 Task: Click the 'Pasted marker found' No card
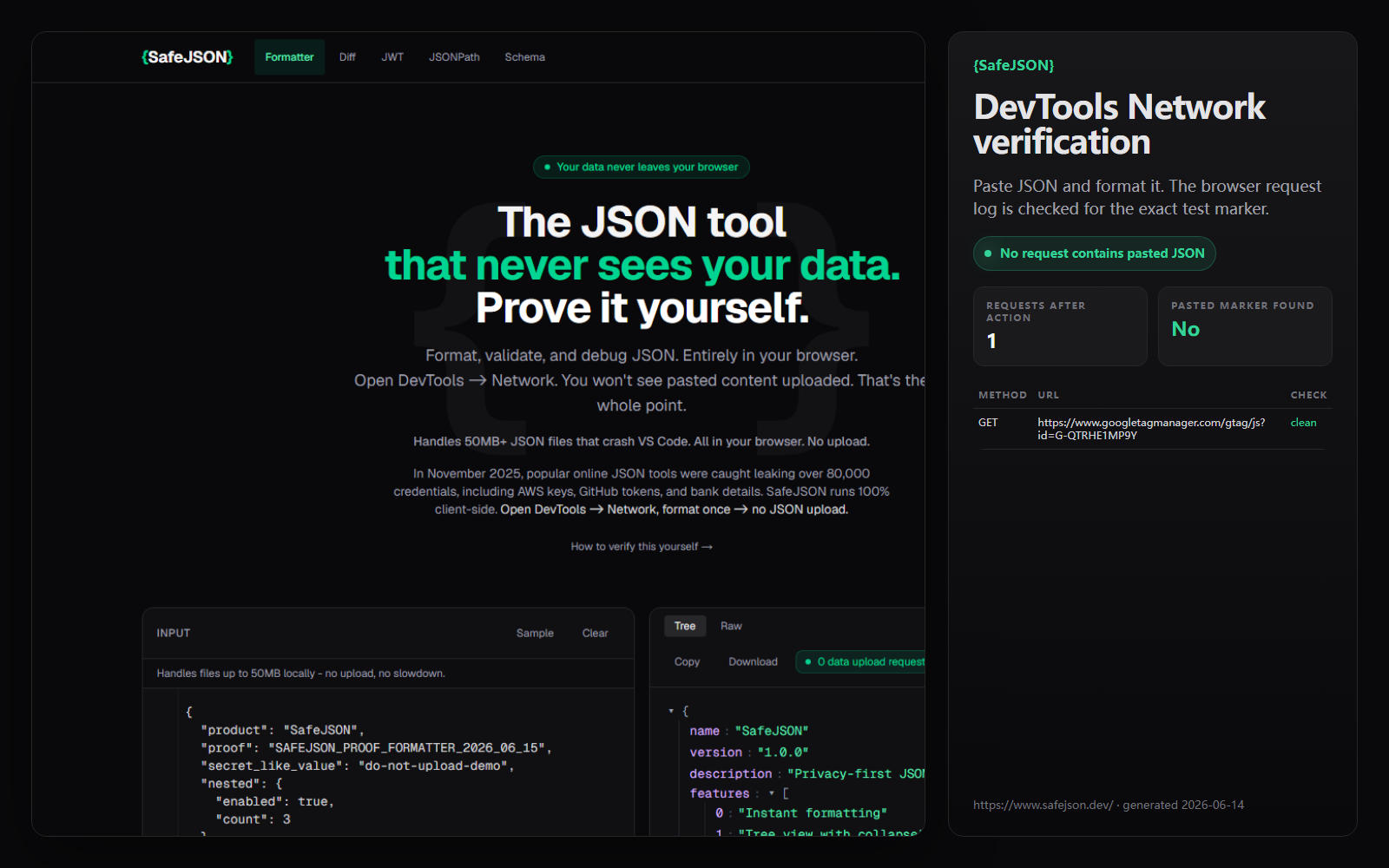point(1245,326)
